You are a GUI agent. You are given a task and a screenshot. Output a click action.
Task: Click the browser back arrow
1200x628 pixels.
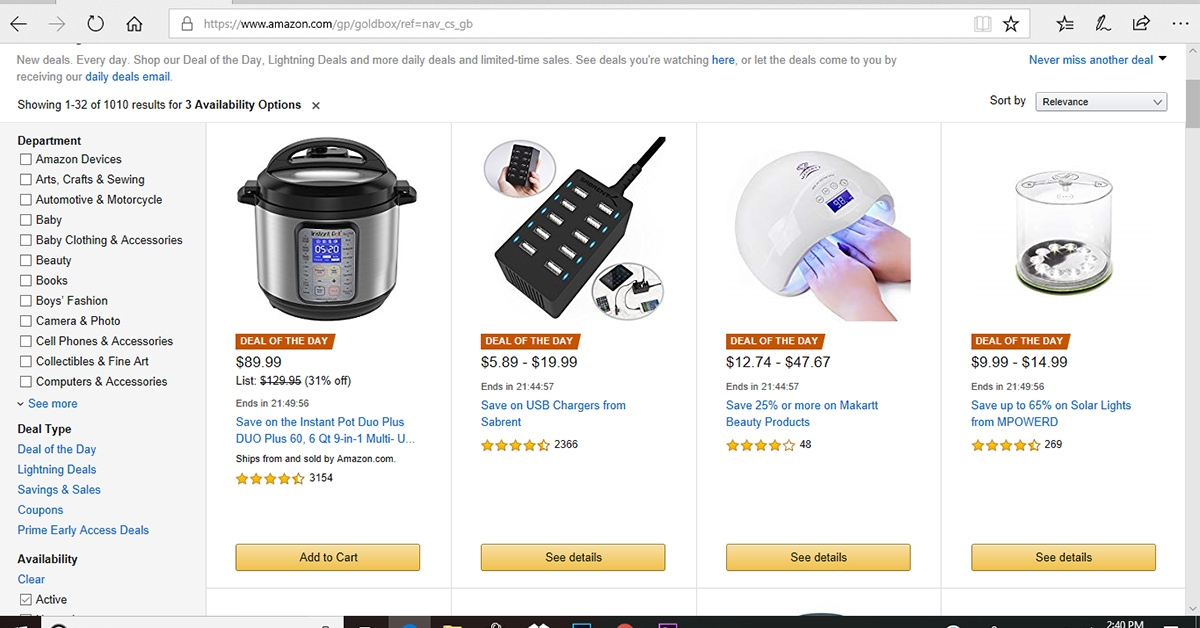point(18,24)
